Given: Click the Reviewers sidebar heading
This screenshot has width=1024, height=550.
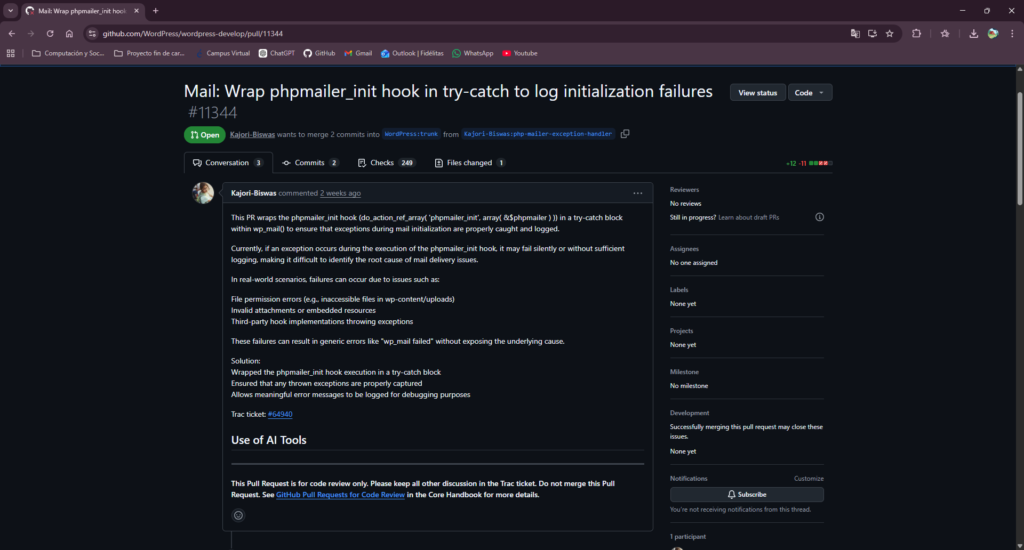Looking at the screenshot, I should (684, 189).
